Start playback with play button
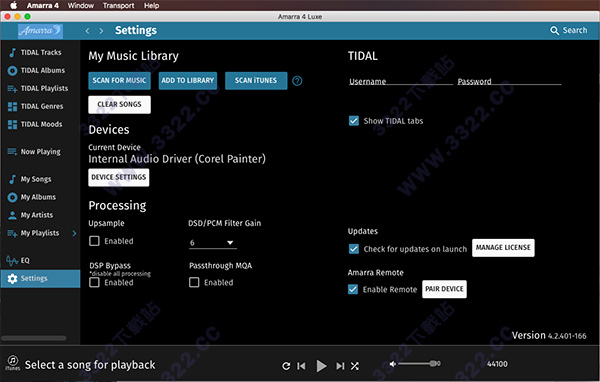600x382 pixels. (321, 366)
